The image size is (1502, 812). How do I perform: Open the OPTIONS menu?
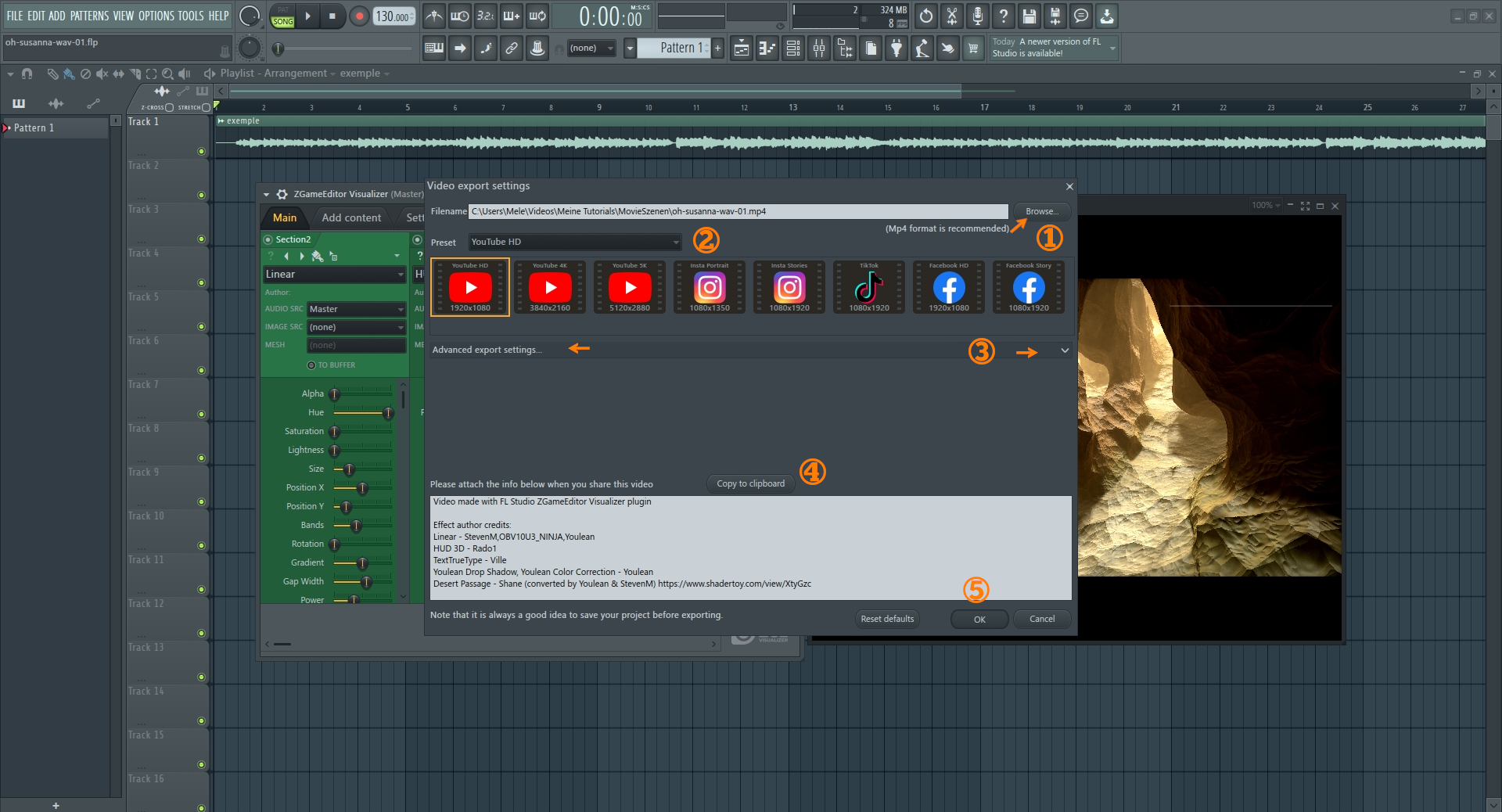point(156,16)
